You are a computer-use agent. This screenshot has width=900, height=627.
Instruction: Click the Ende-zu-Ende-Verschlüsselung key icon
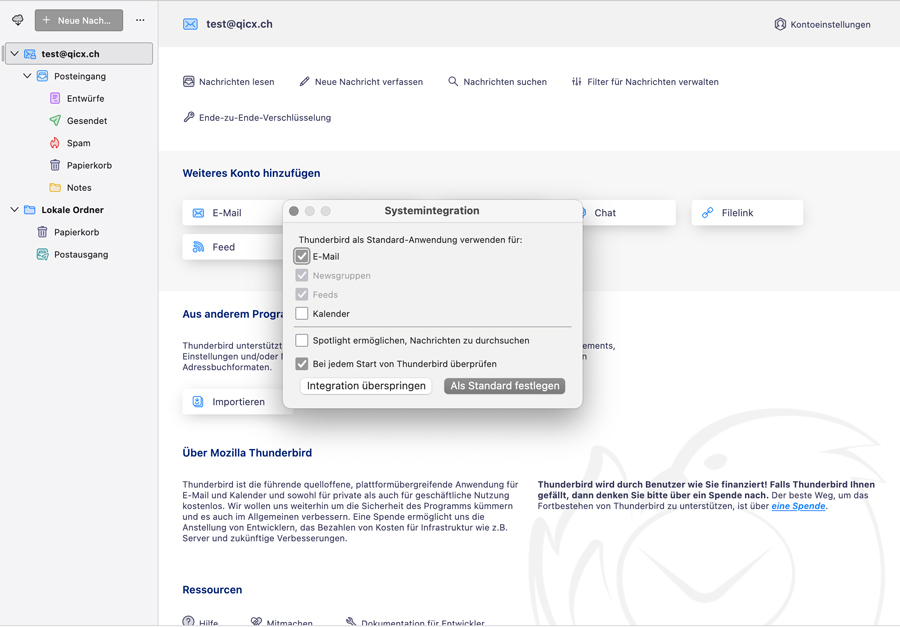pos(189,117)
